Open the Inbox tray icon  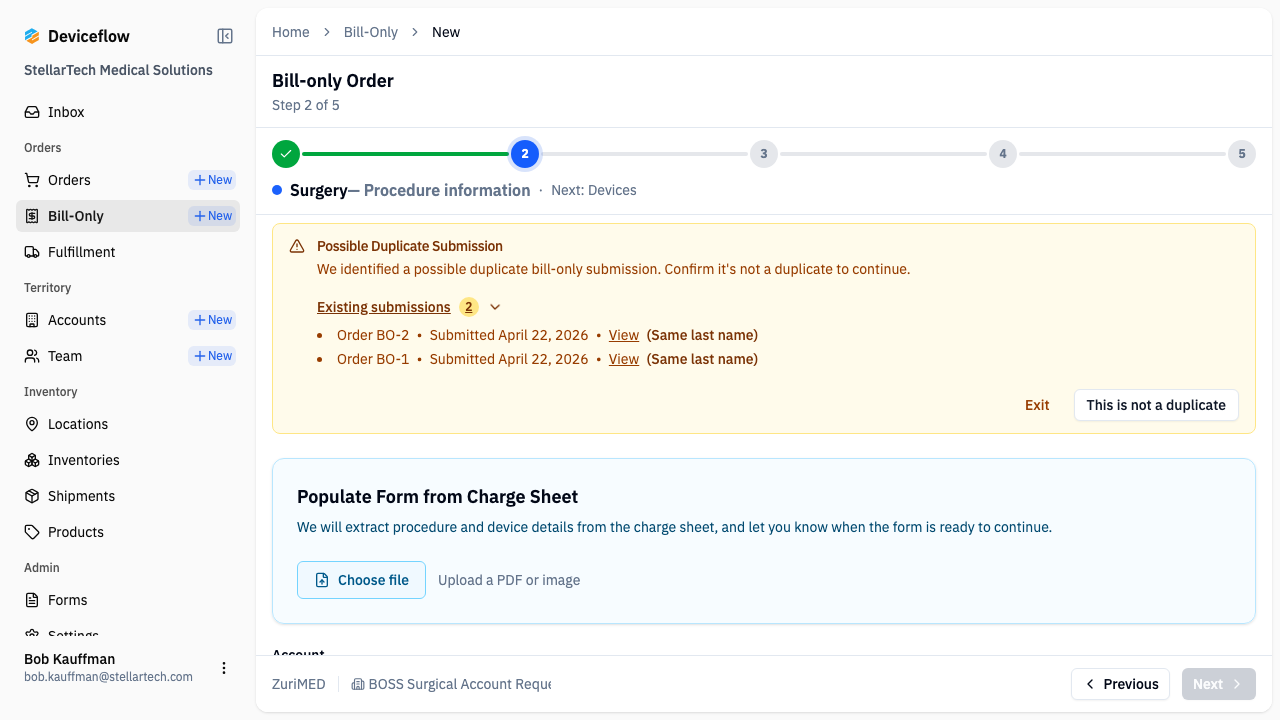[32, 112]
